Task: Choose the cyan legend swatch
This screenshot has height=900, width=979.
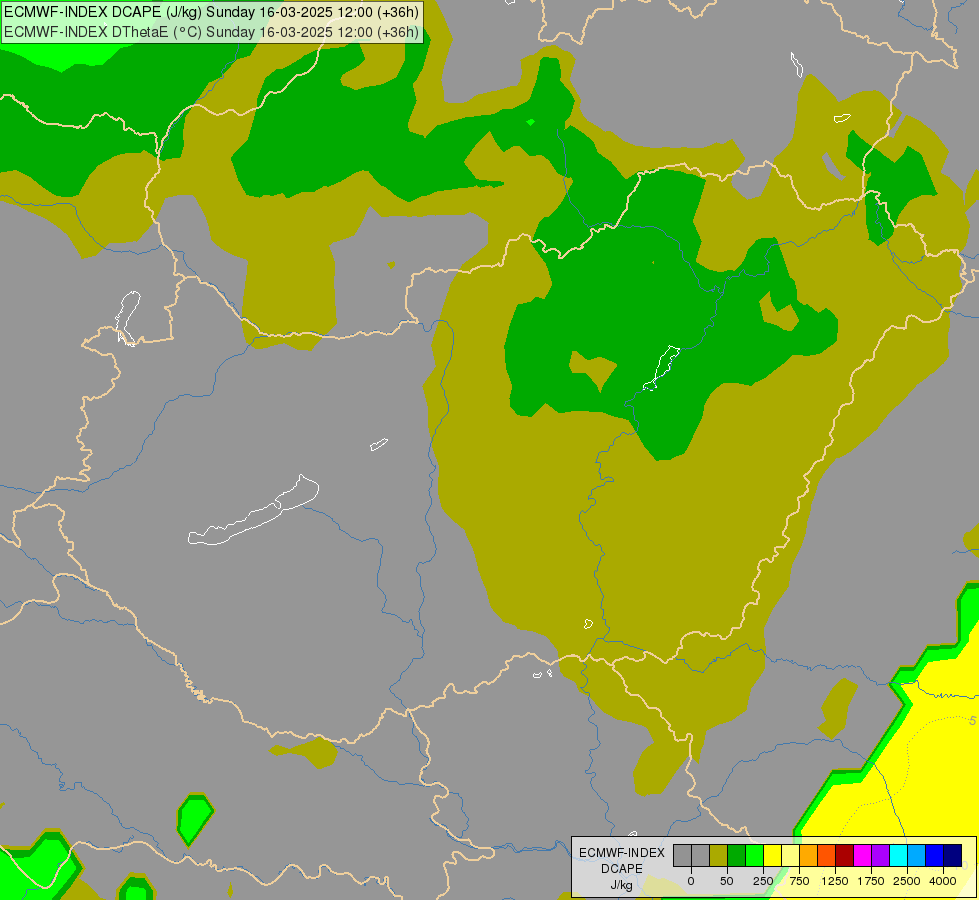Action: click(x=898, y=856)
